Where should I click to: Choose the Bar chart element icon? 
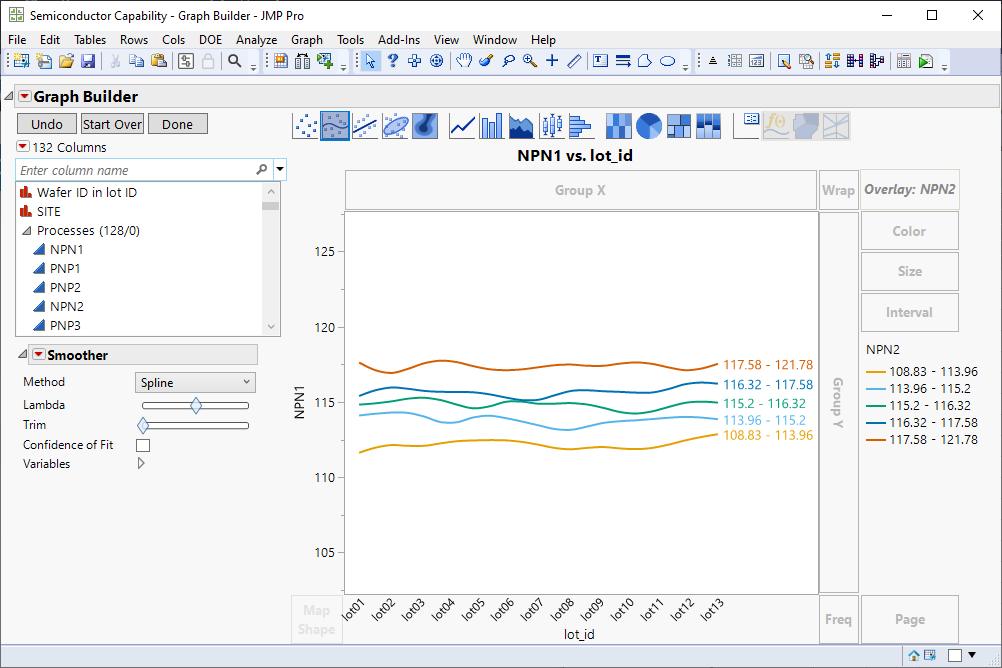492,126
